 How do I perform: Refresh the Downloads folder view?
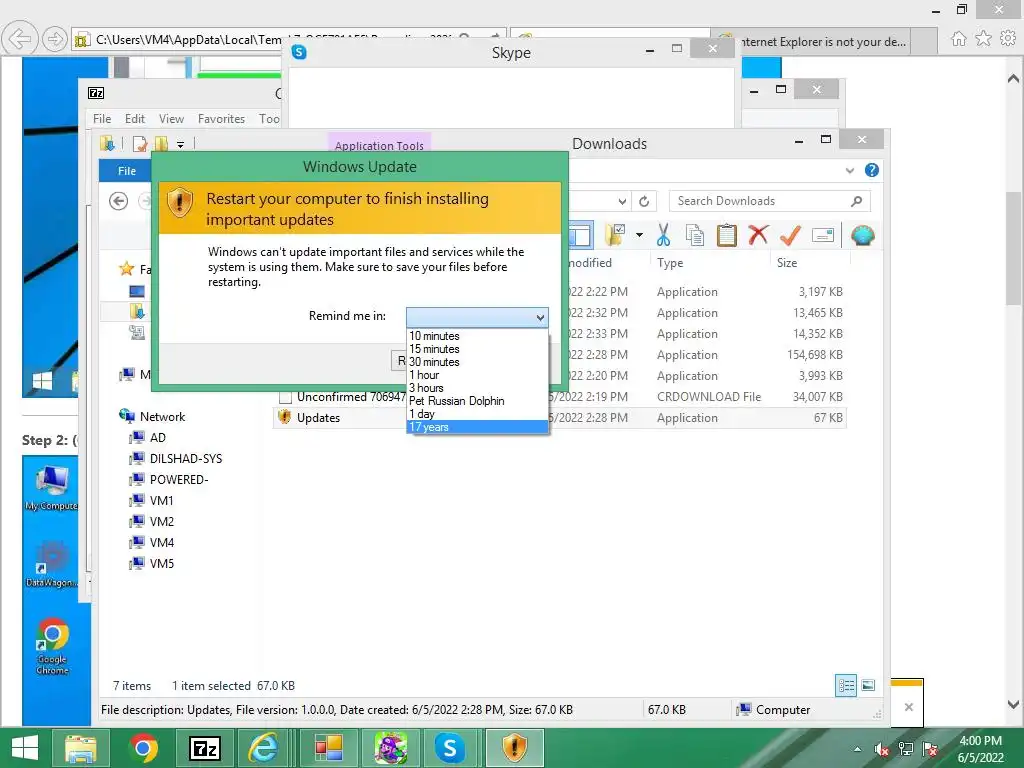point(644,201)
